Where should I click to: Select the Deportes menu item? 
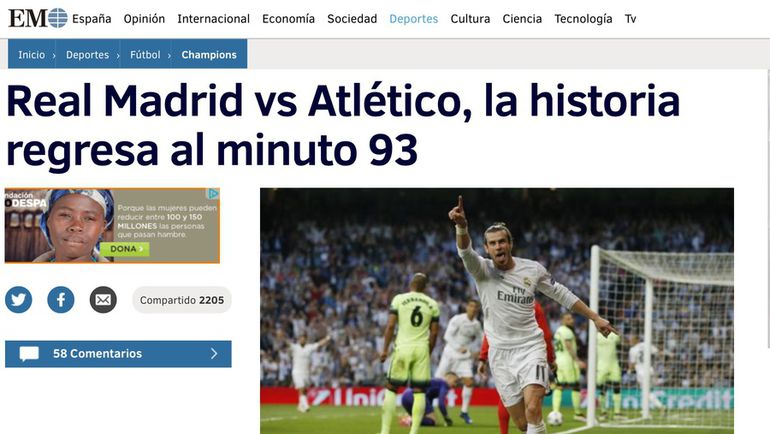pos(413,19)
